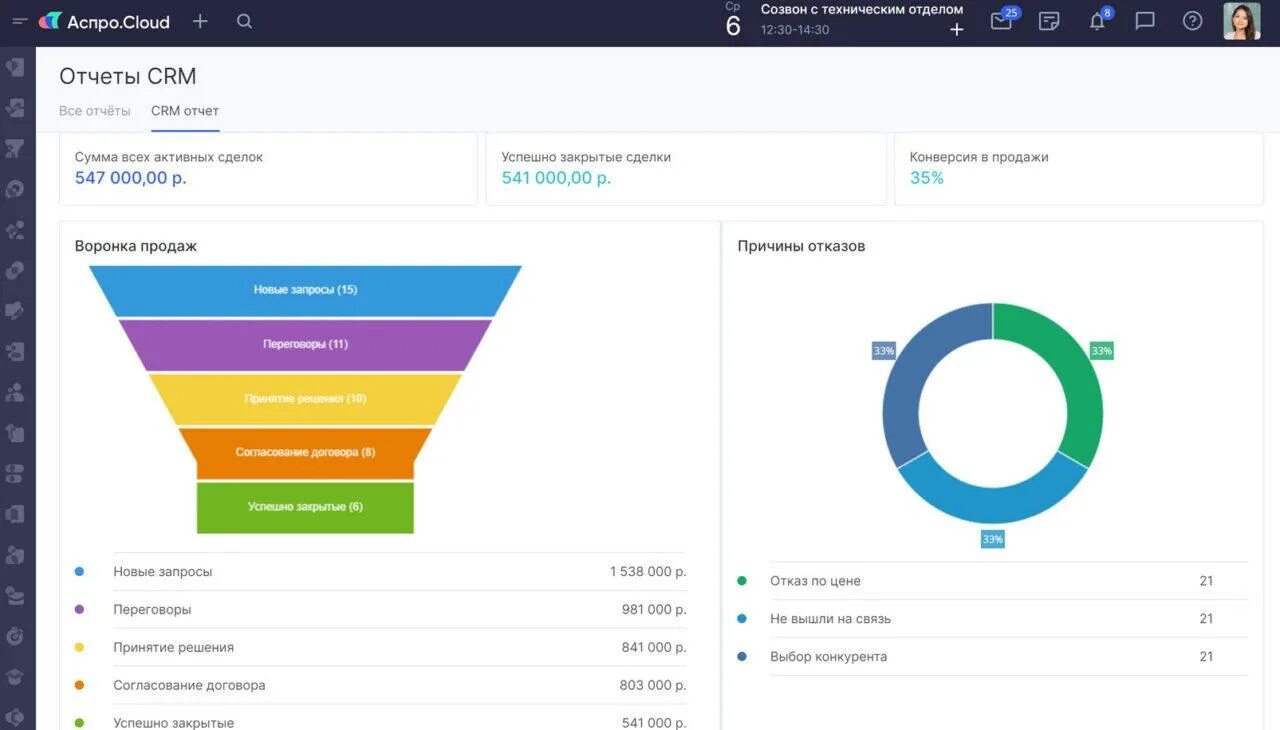
Task: Open the chat bubble icon
Action: (x=1145, y=21)
